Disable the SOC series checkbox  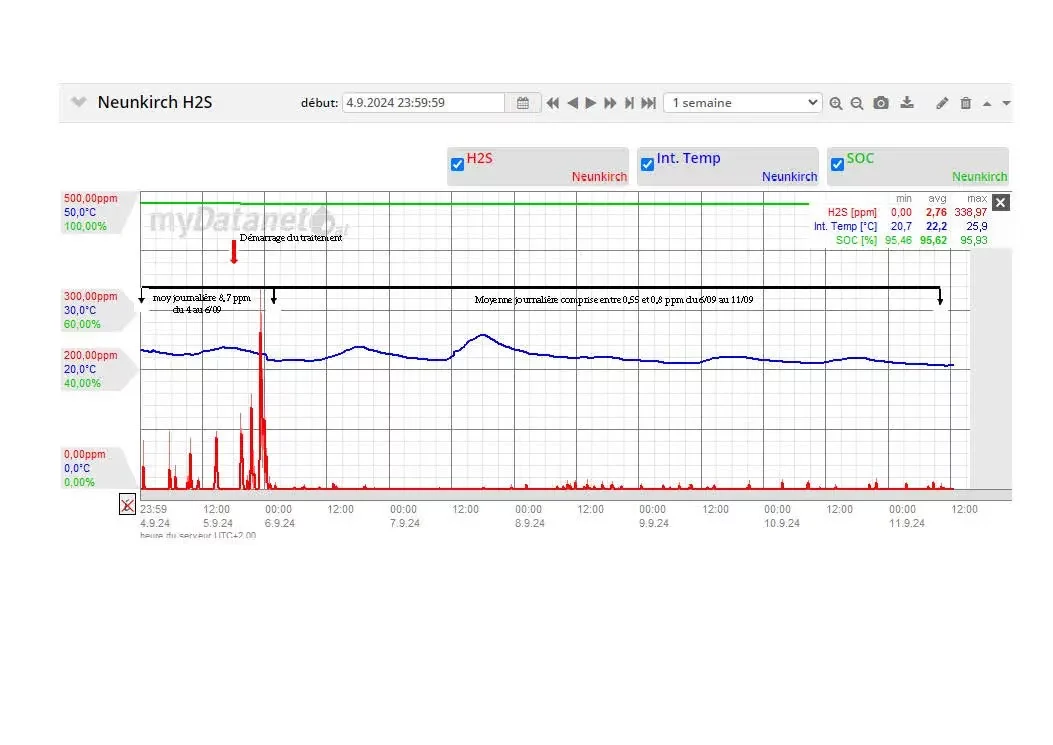[x=837, y=164]
